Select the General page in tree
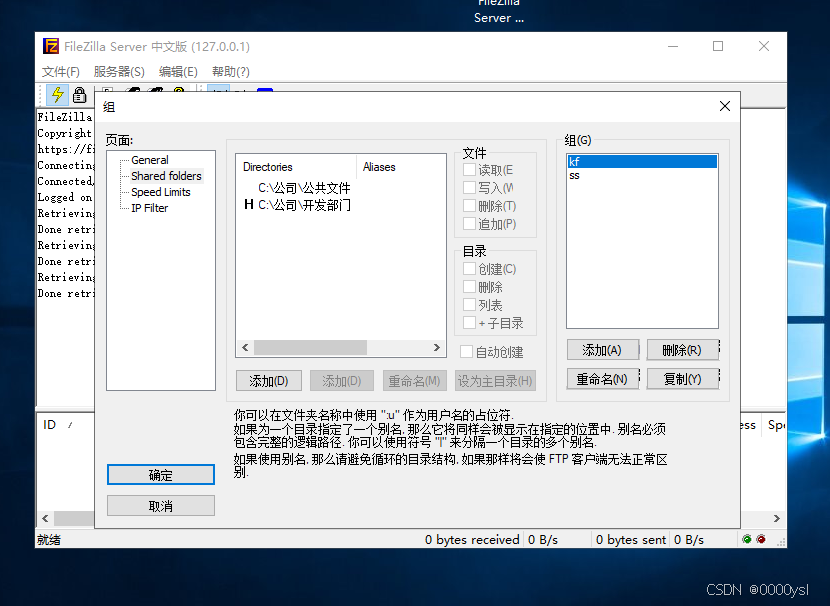The width and height of the screenshot is (830, 606). click(150, 160)
